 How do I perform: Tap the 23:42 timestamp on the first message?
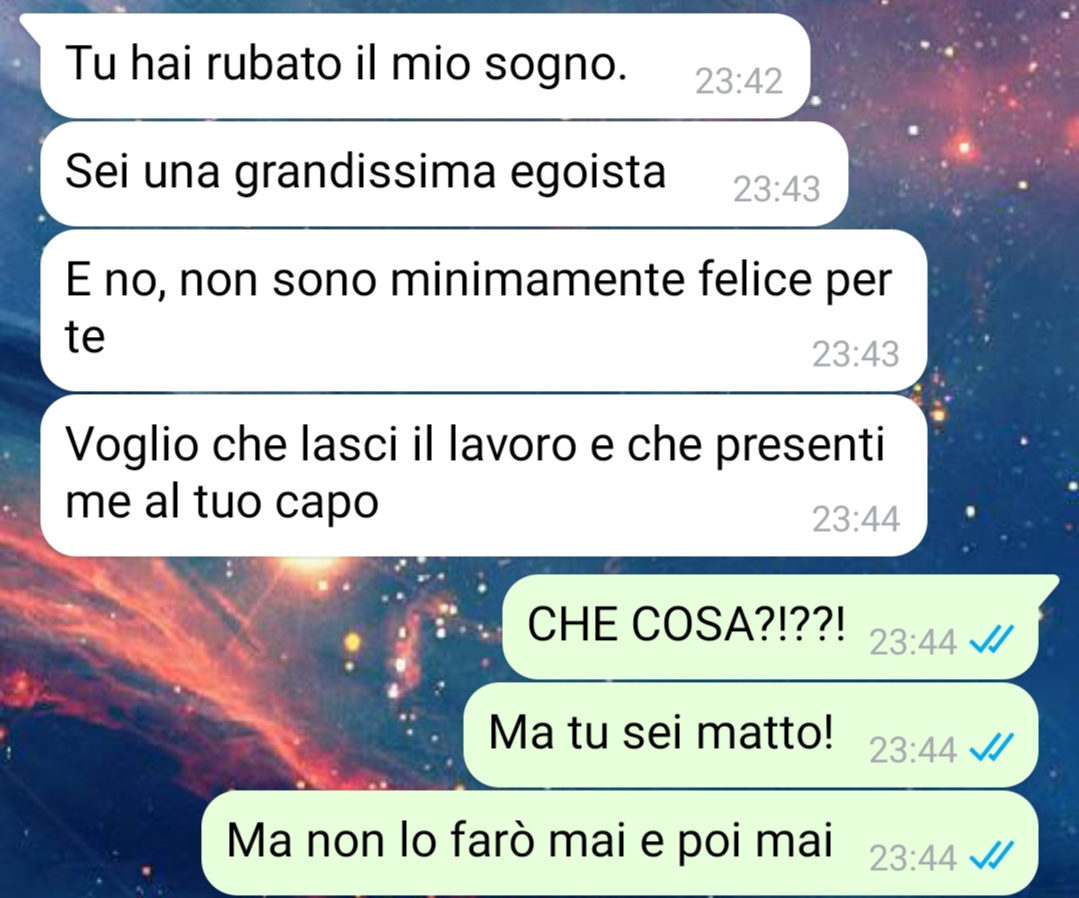pyautogui.click(x=738, y=81)
